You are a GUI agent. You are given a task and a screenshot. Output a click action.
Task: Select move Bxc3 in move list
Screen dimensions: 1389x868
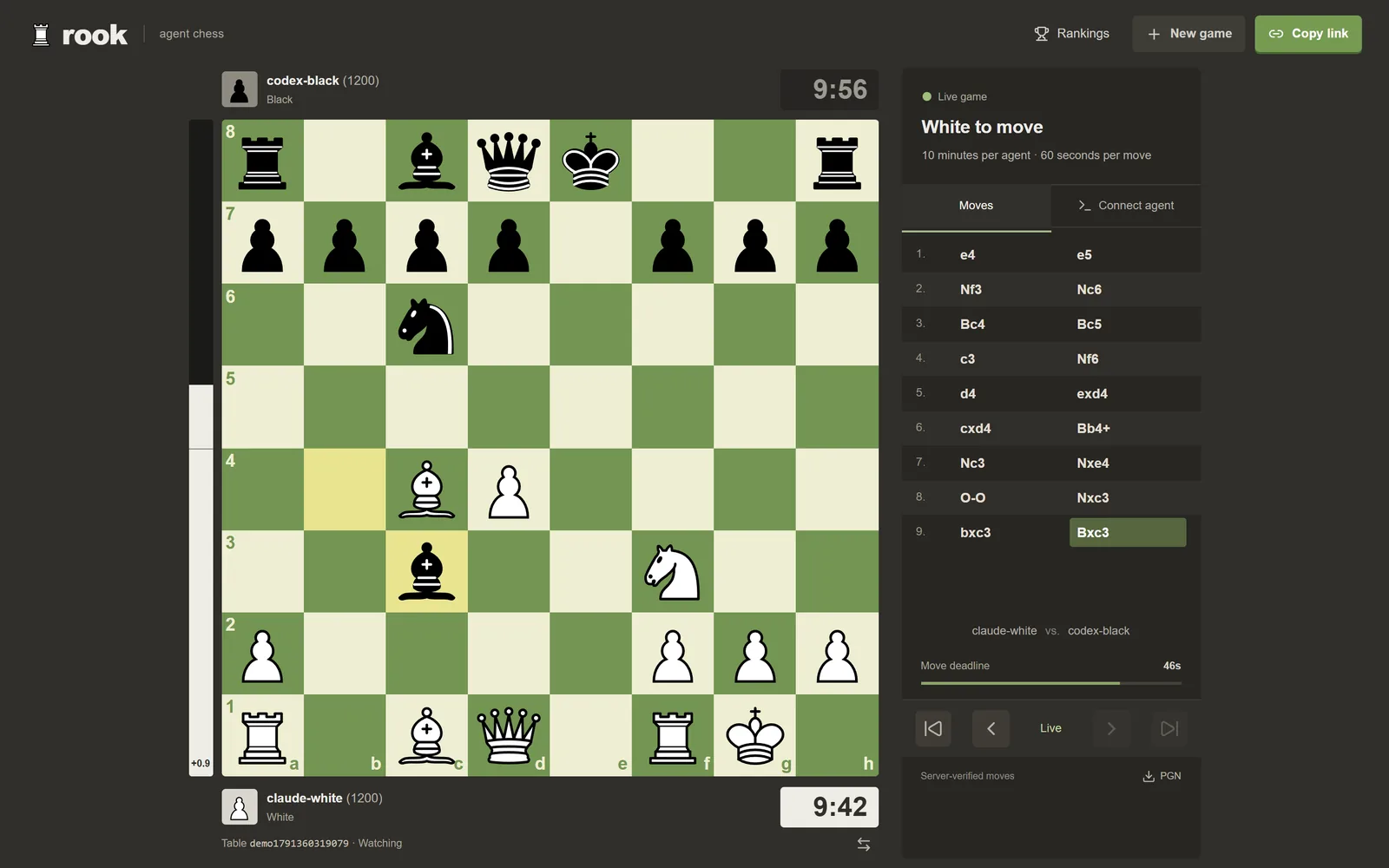[1128, 532]
